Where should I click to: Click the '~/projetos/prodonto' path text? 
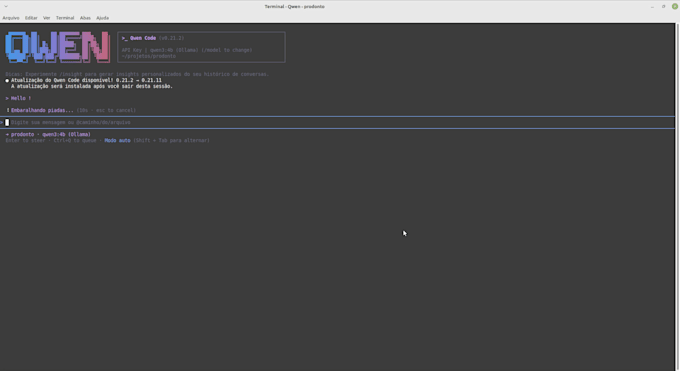click(149, 56)
